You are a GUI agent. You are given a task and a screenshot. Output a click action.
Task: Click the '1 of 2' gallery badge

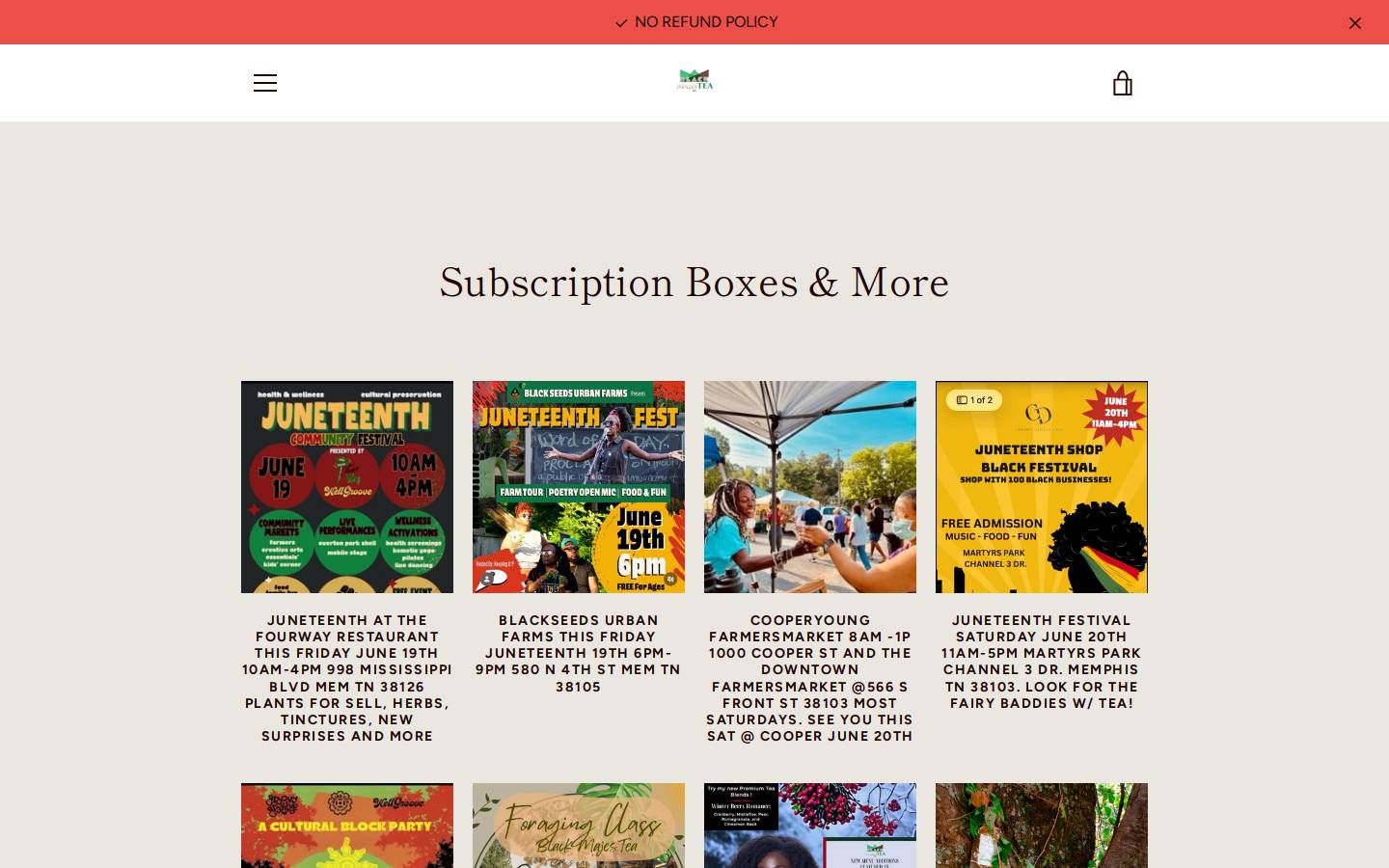[x=974, y=400]
